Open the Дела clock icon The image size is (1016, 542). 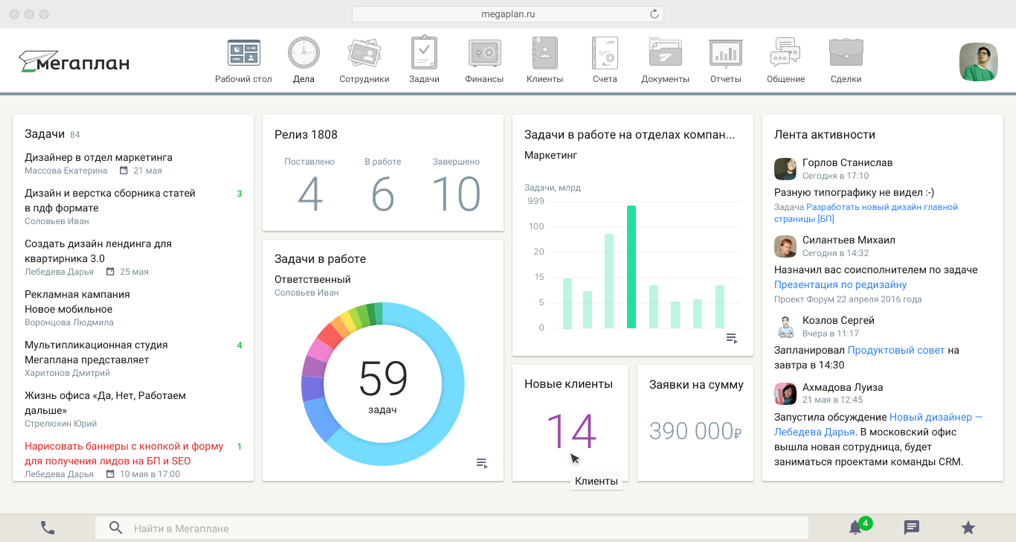tap(303, 54)
